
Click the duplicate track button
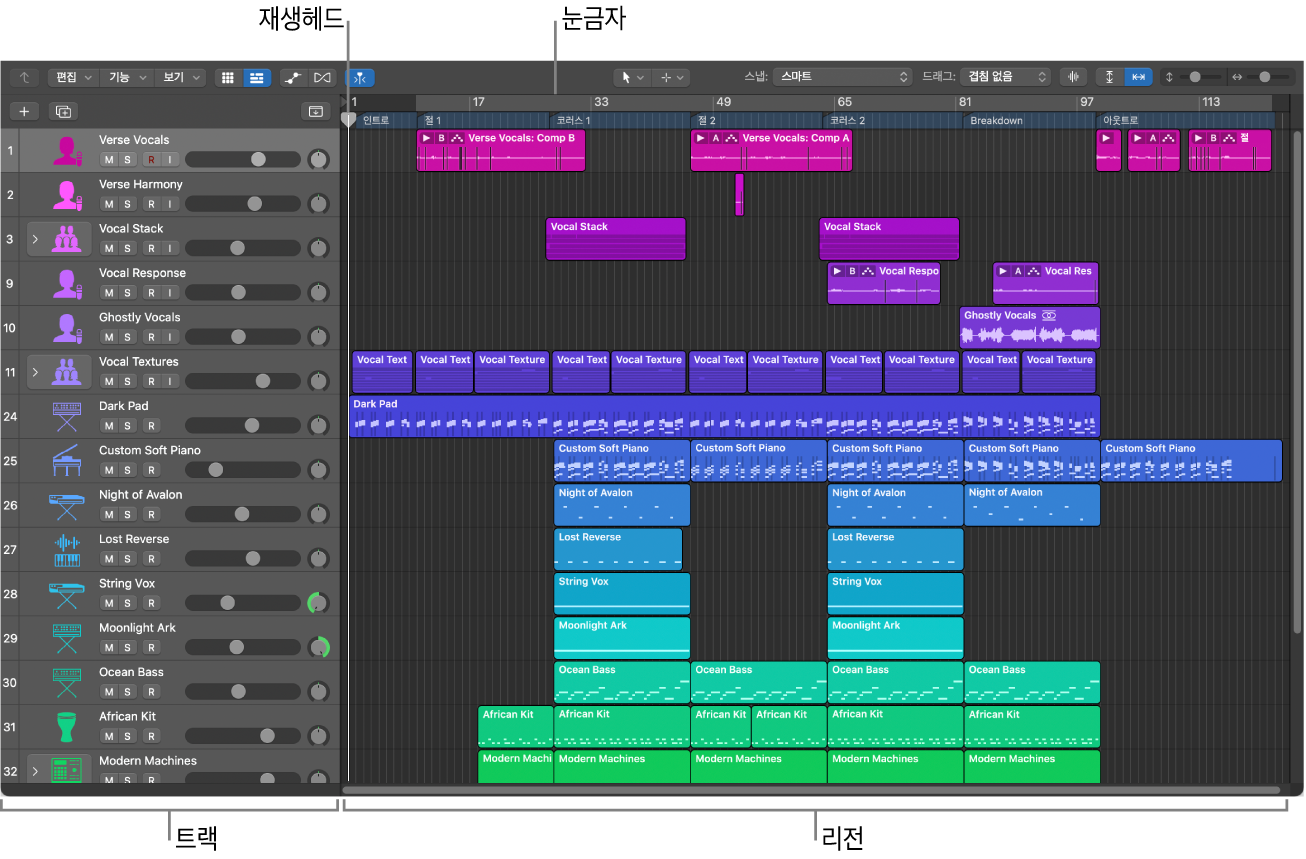[63, 110]
